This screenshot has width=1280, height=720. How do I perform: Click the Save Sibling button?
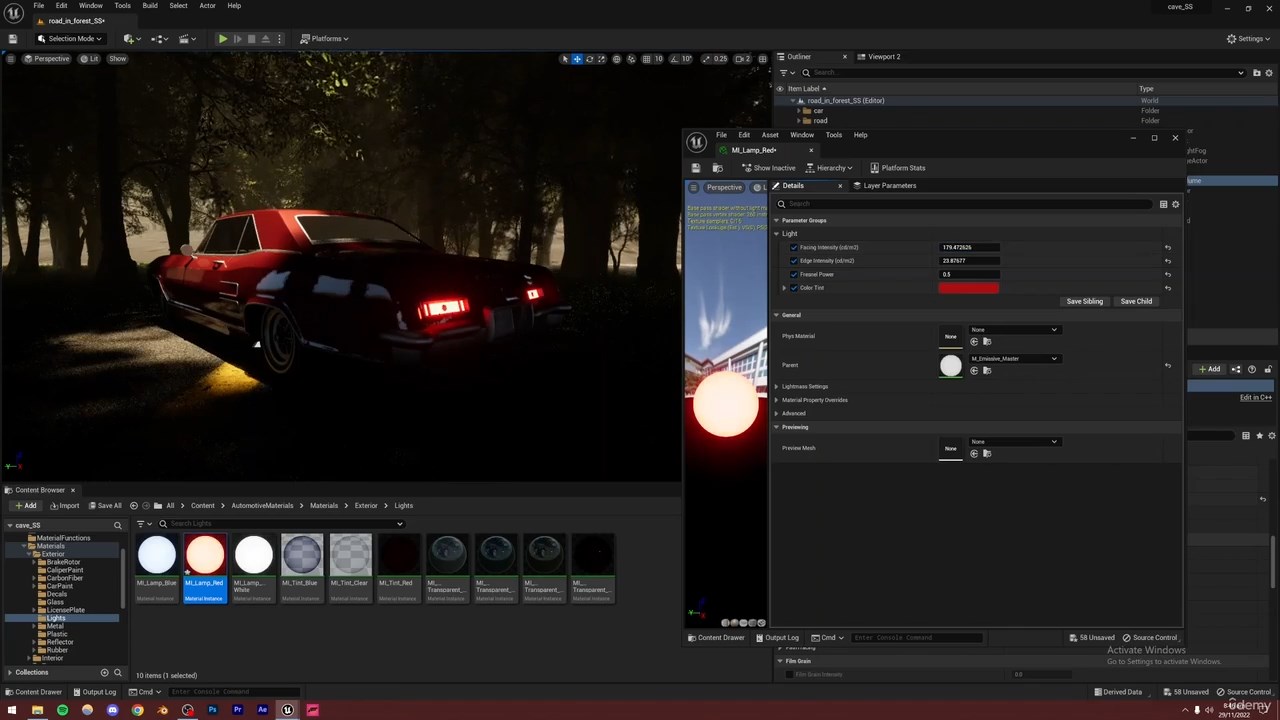tap(1084, 301)
